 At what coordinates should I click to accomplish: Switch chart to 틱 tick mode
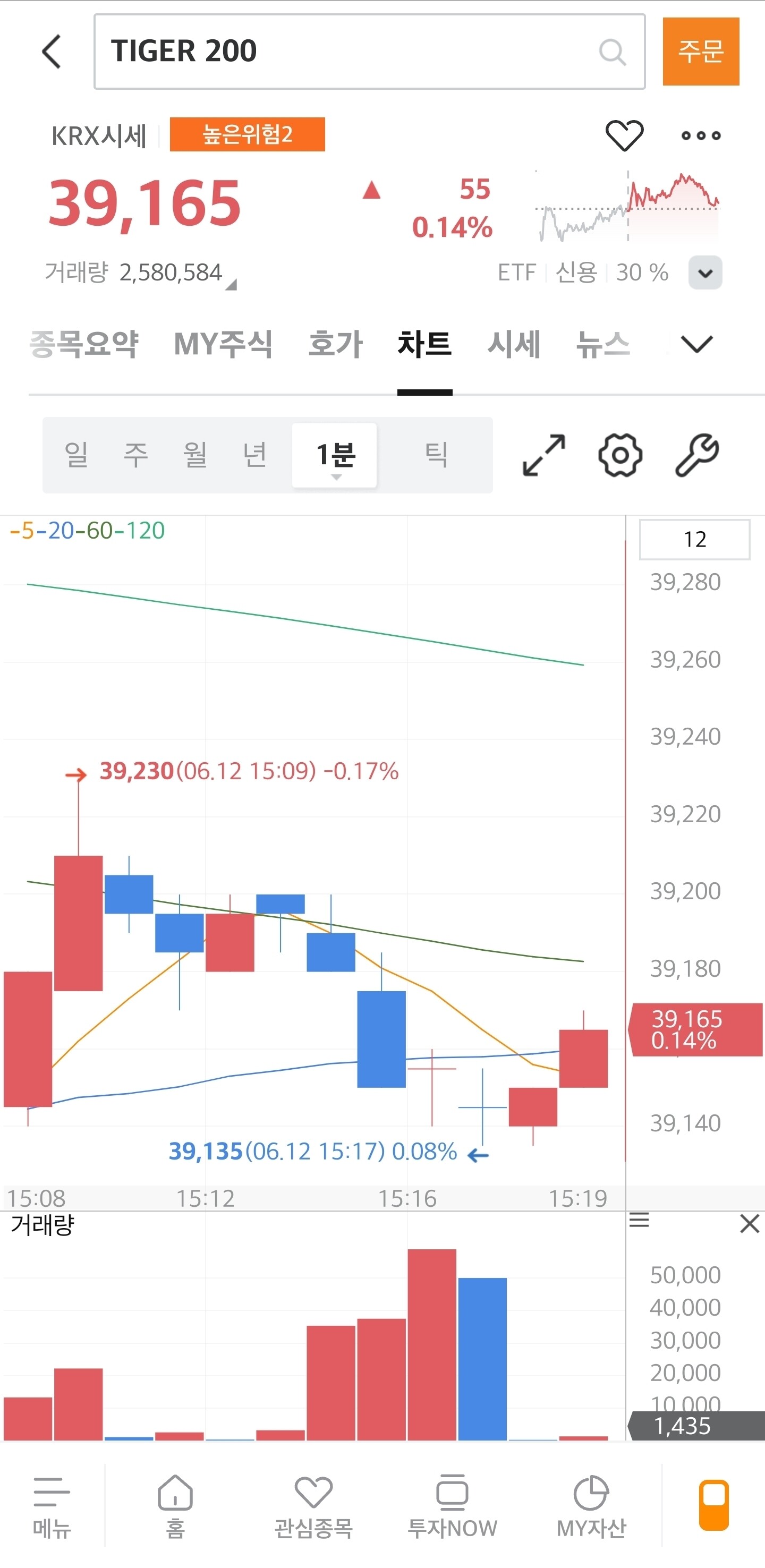[x=436, y=455]
